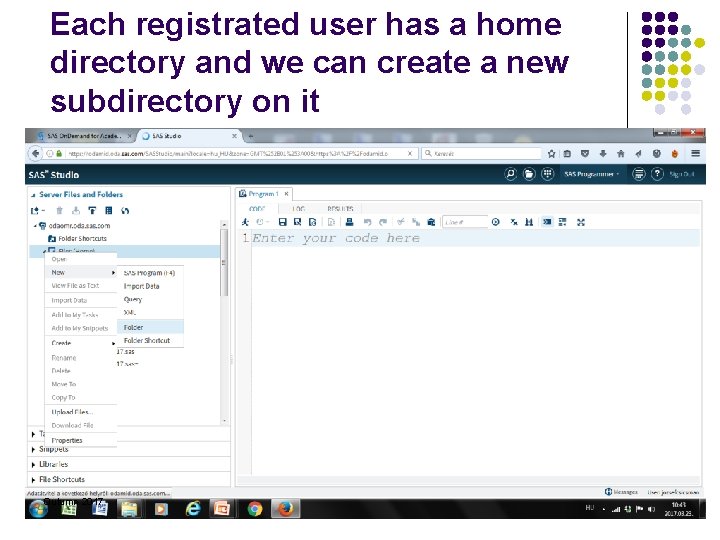720x540 pixels.
Task: Click the Open folder icon in SAS Studio header
Action: click(x=529, y=174)
